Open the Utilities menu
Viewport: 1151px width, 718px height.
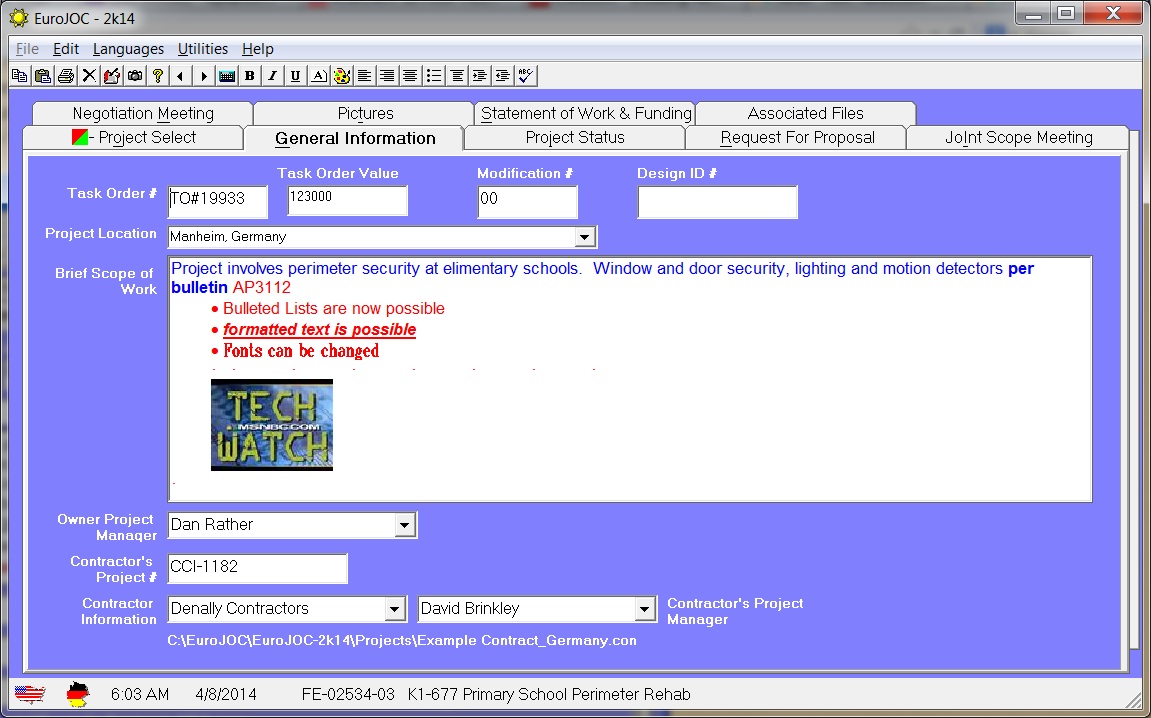[x=202, y=49]
